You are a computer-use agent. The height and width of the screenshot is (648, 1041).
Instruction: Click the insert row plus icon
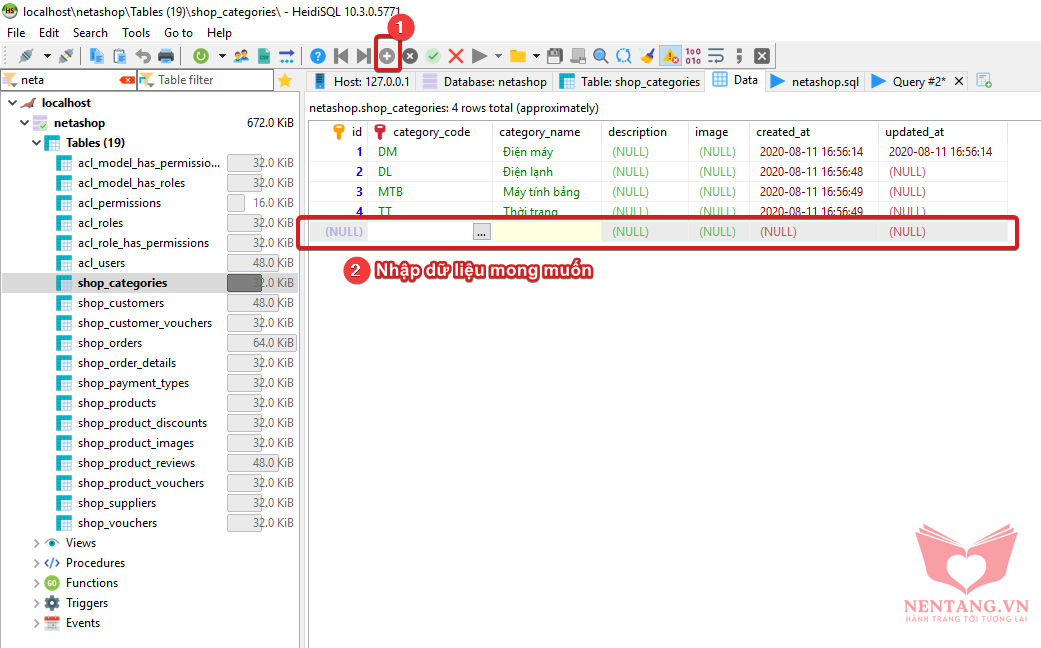coord(387,56)
